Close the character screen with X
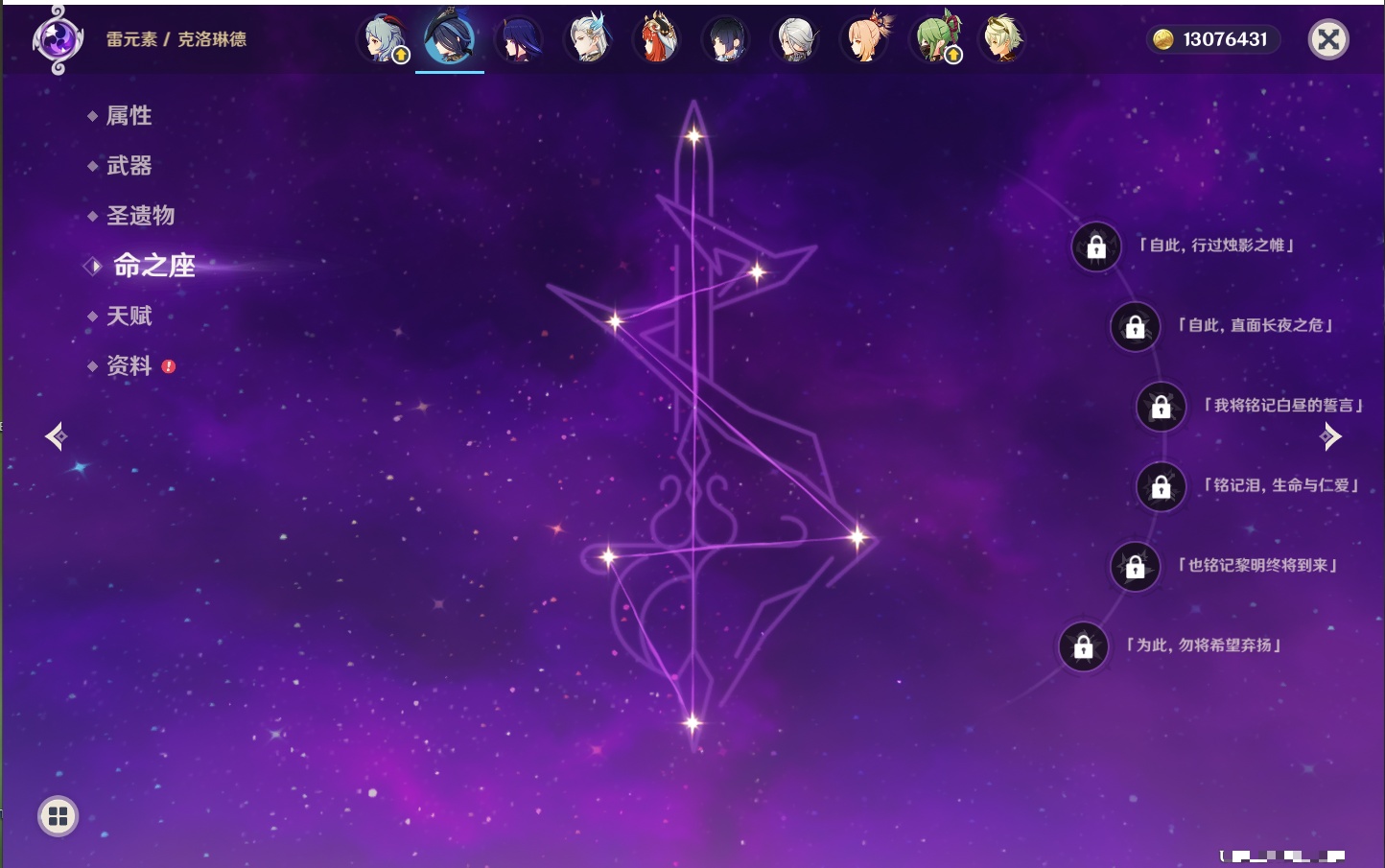 (x=1328, y=39)
